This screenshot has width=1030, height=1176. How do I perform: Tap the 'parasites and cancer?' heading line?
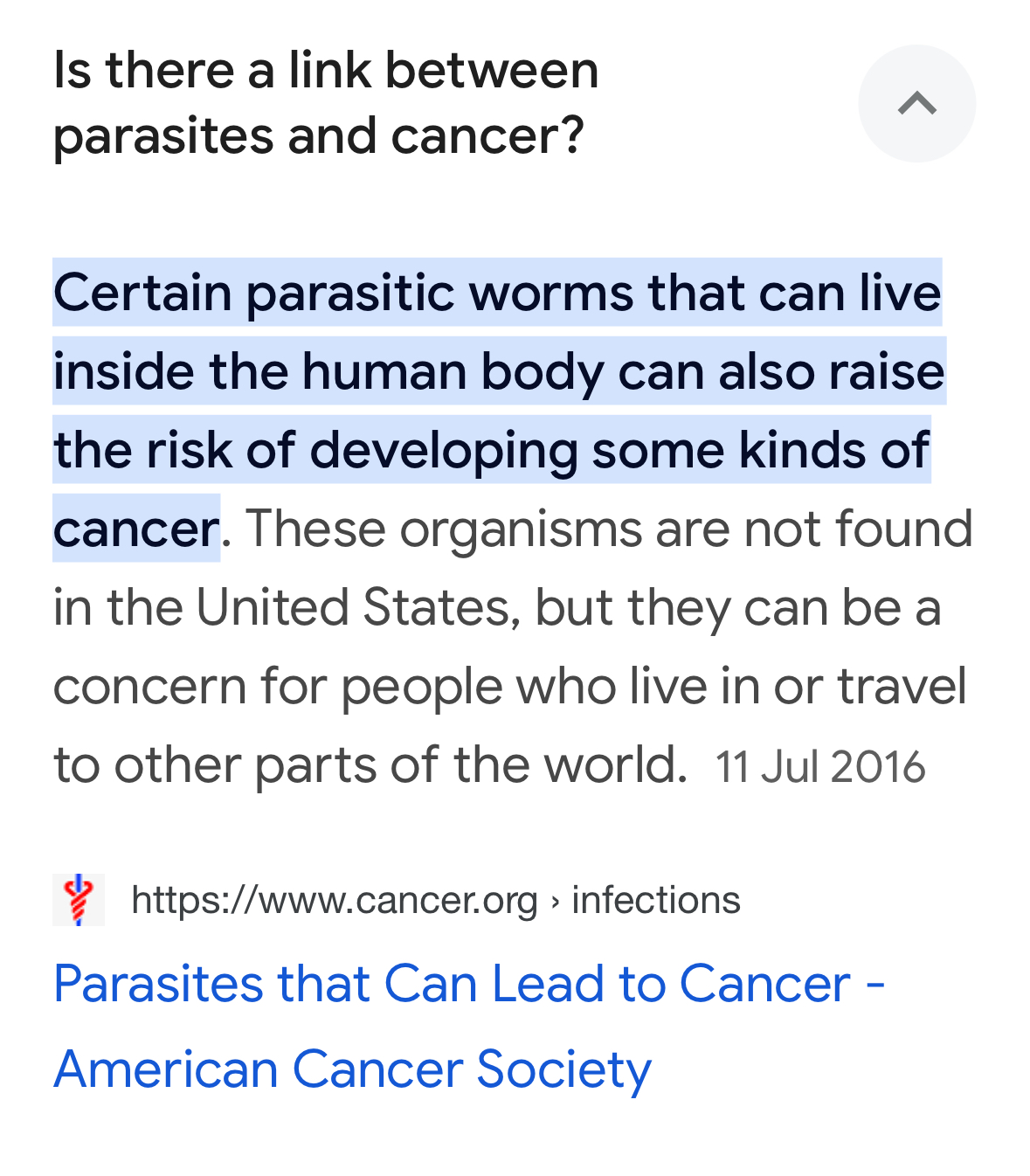click(x=318, y=137)
